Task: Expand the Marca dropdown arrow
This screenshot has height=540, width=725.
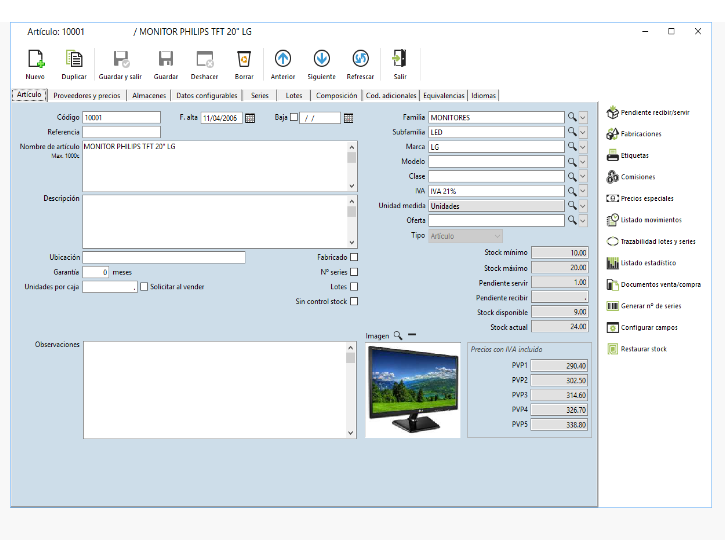Action: (583, 147)
